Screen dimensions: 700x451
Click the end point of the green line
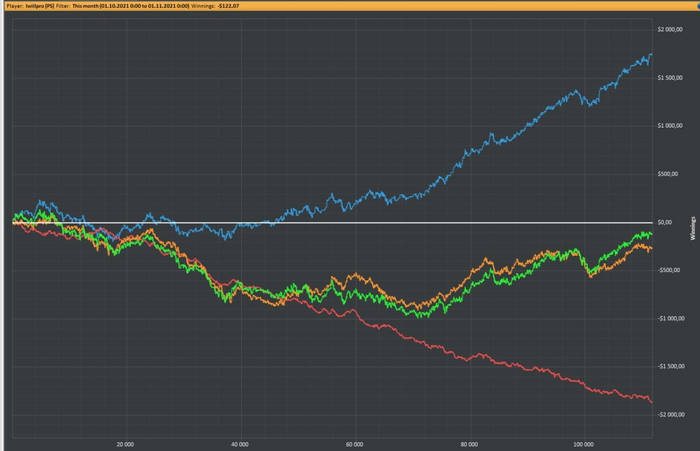click(x=651, y=234)
